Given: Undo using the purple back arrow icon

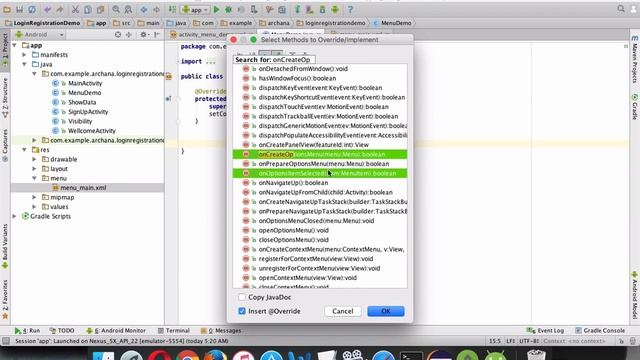Looking at the screenshot, I should coord(48,9).
